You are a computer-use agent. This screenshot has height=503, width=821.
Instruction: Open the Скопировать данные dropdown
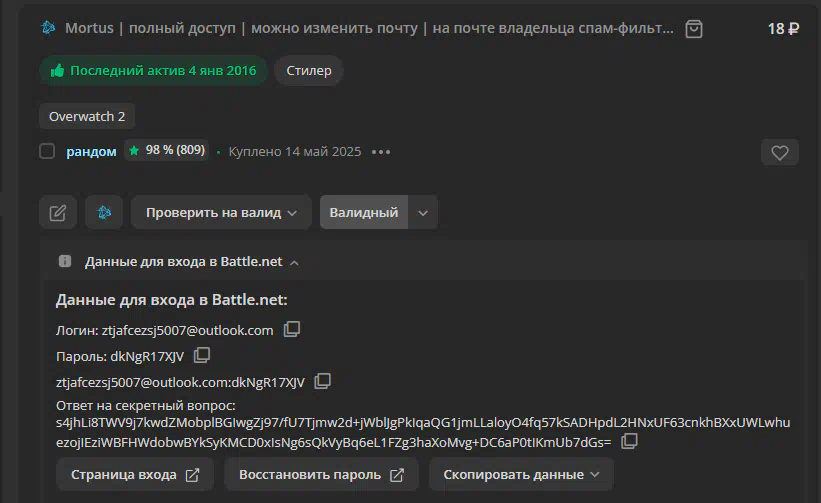tap(521, 474)
